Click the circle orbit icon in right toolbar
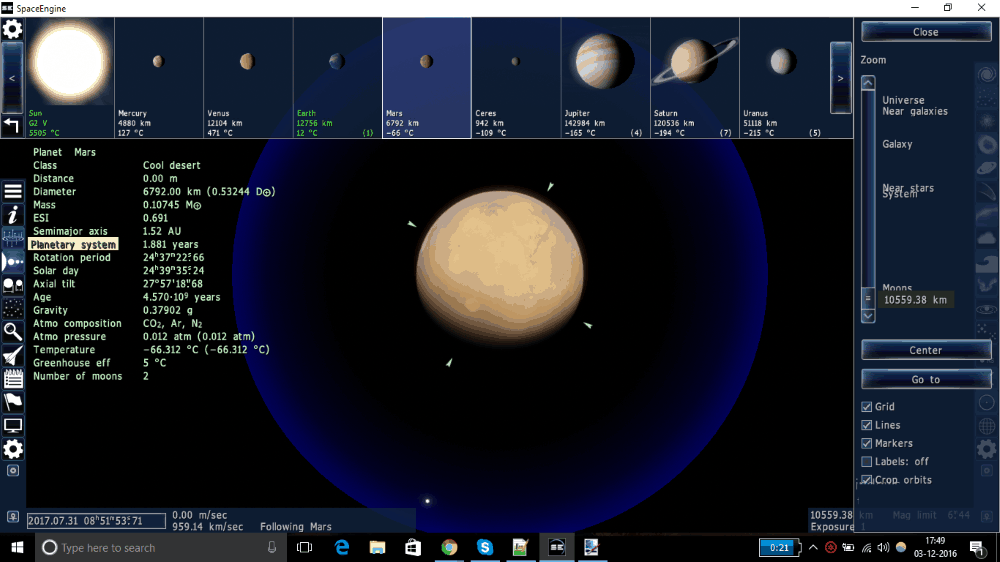The height and width of the screenshot is (562, 1000). pos(987,403)
